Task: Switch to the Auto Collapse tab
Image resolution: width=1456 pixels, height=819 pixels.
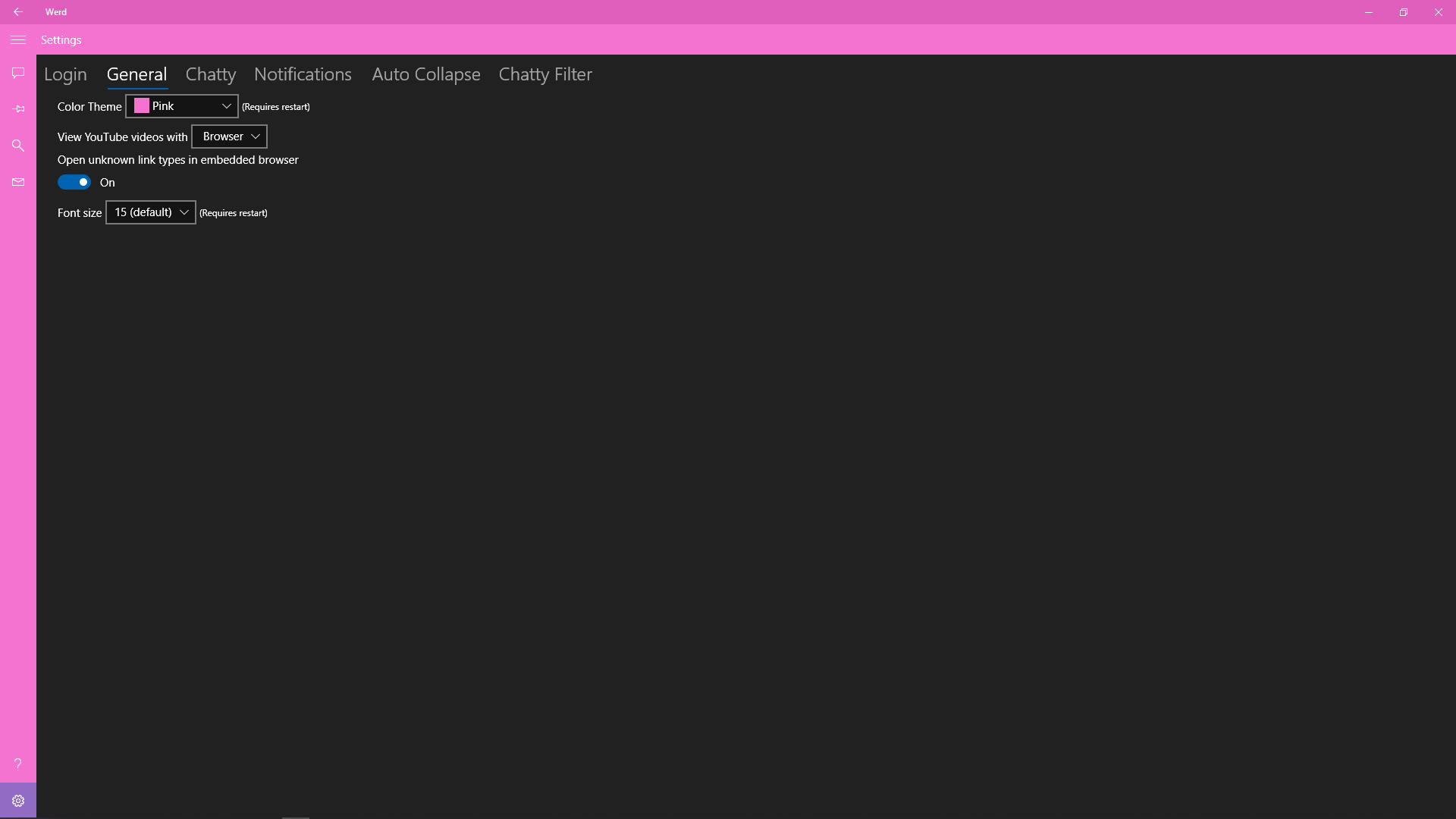Action: click(425, 74)
